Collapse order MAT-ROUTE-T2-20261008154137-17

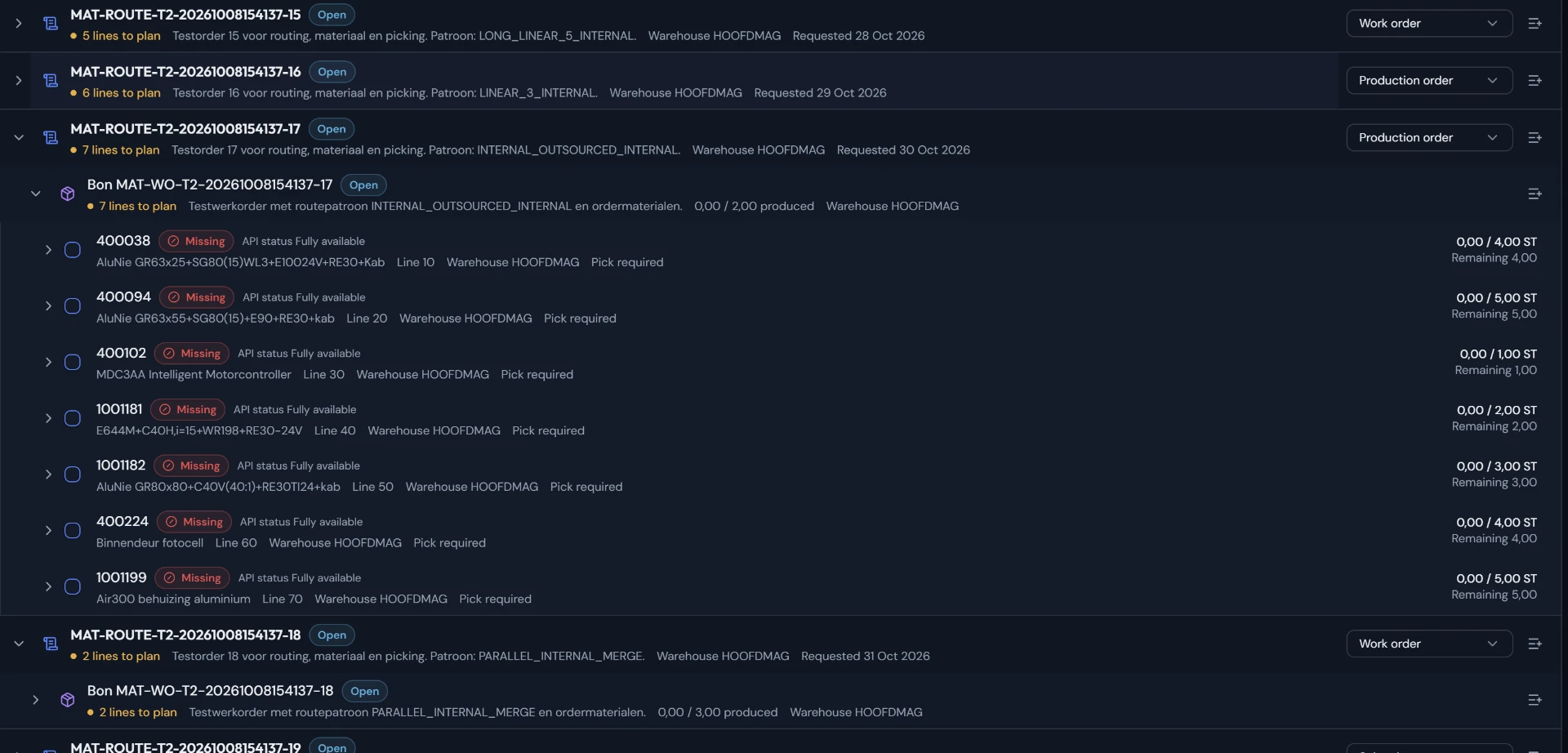19,138
